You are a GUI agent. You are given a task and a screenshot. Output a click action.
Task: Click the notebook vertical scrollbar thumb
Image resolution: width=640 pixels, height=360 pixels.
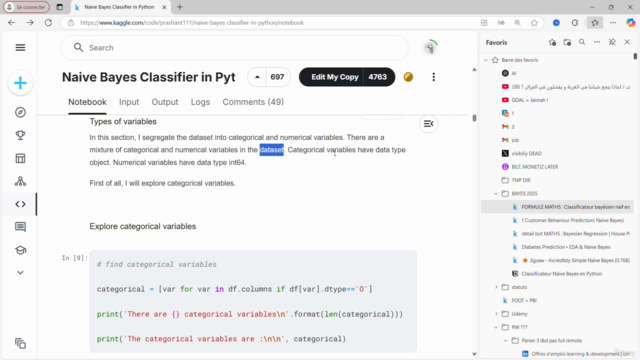[x=474, y=118]
